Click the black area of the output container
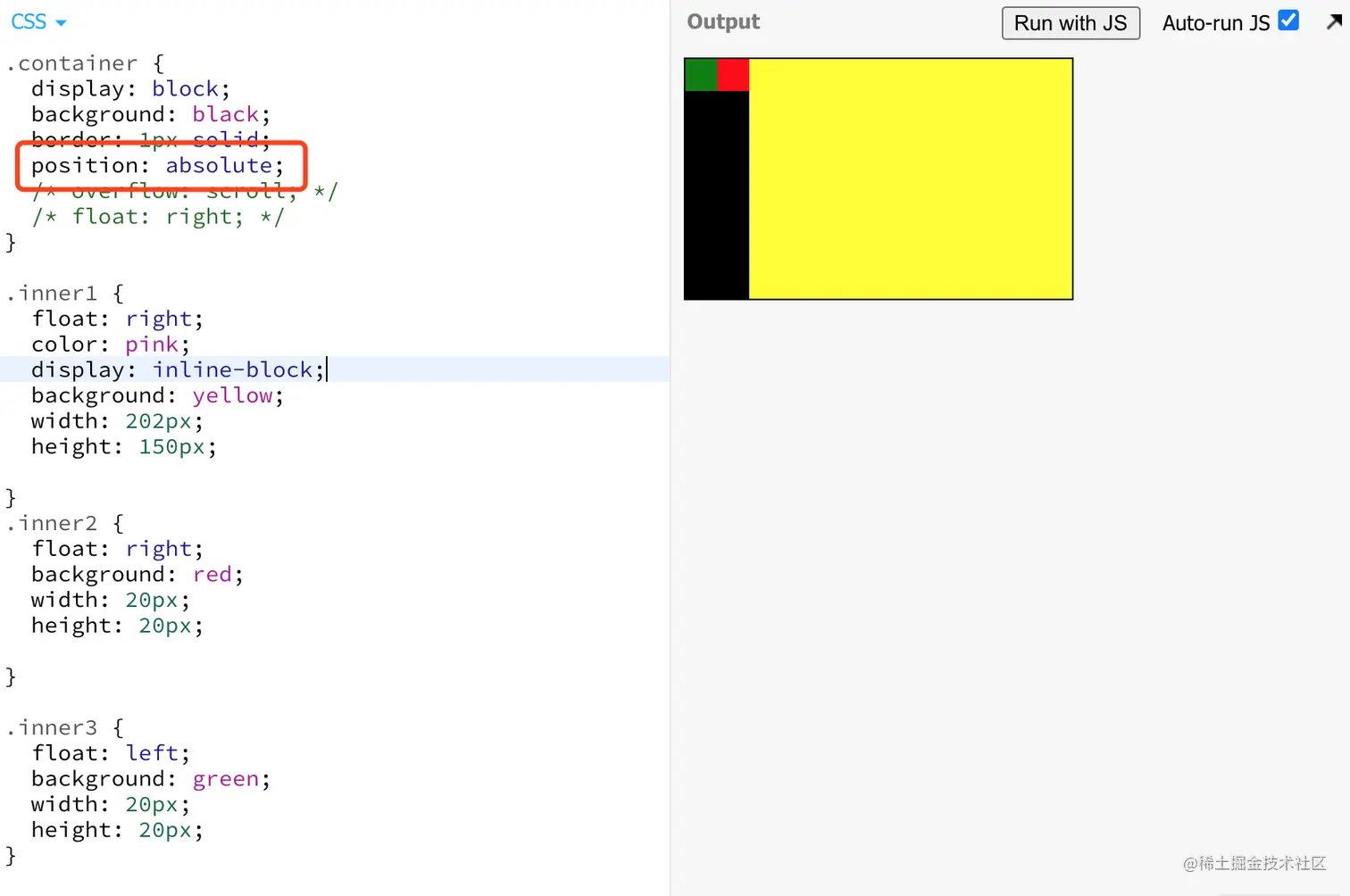1350x896 pixels. [x=717, y=195]
